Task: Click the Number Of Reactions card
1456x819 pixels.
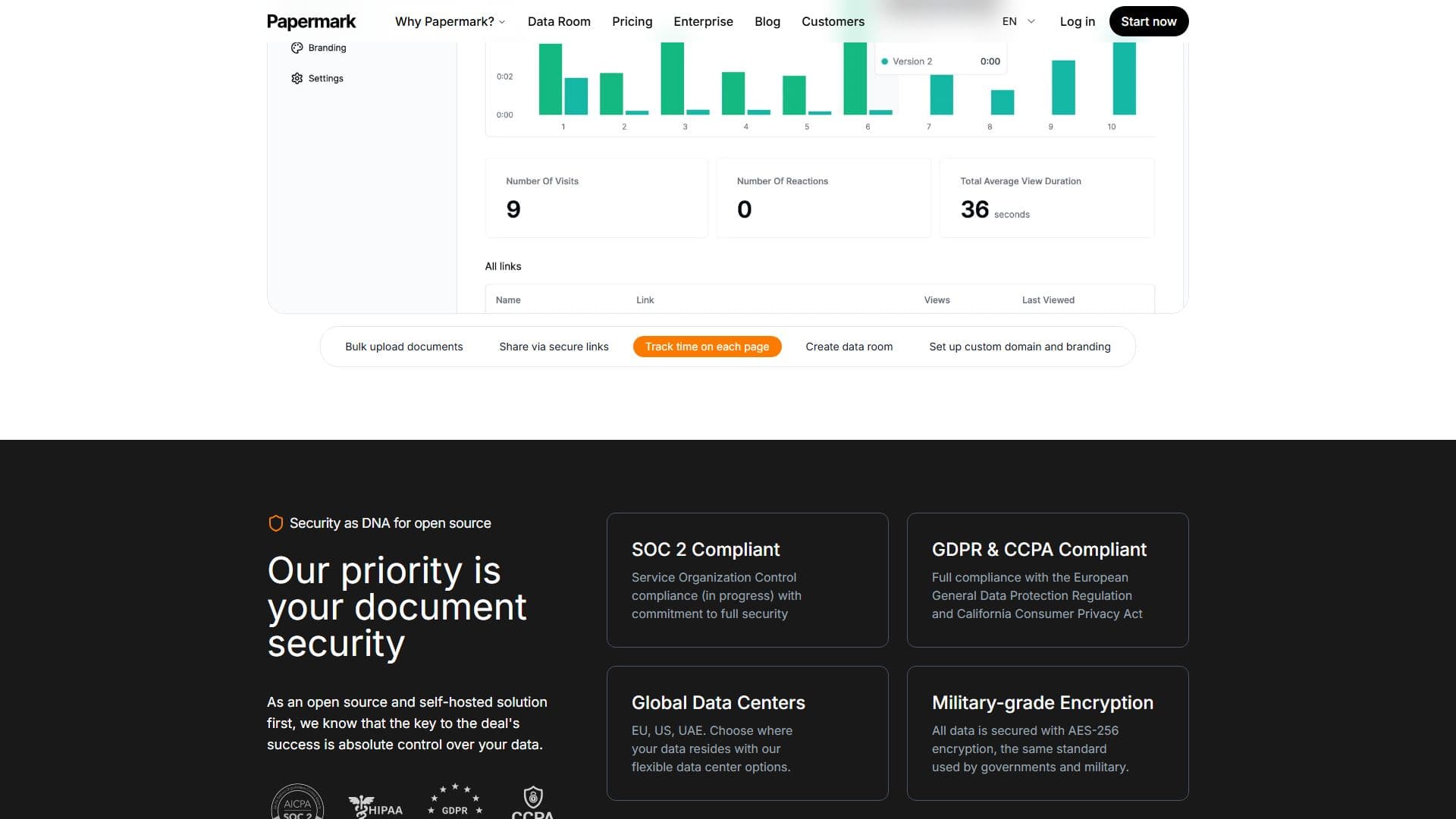Action: click(824, 198)
